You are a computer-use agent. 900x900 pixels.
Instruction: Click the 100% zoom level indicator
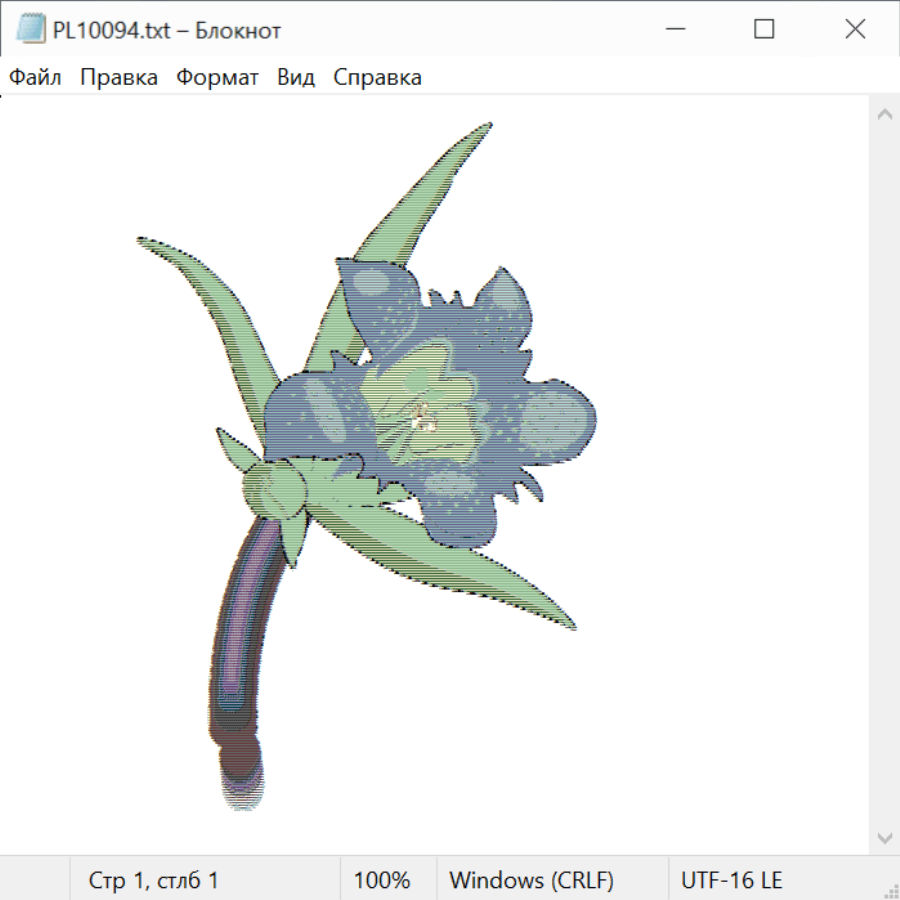(x=382, y=881)
